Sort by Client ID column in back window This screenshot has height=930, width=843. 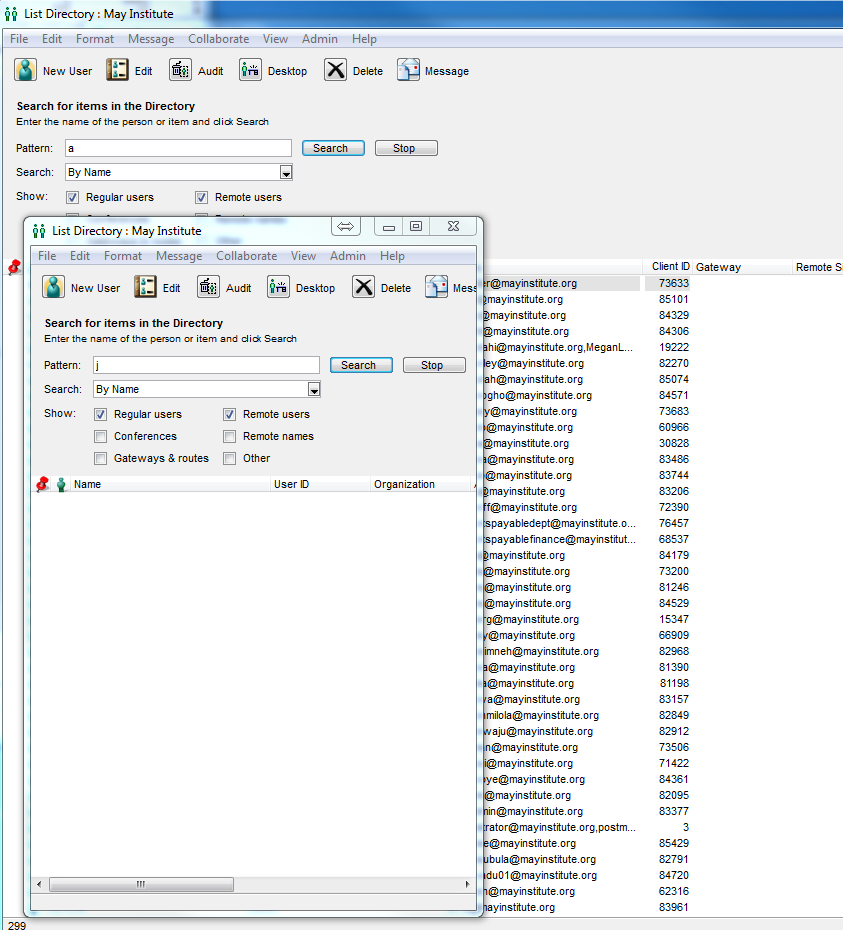[667, 267]
